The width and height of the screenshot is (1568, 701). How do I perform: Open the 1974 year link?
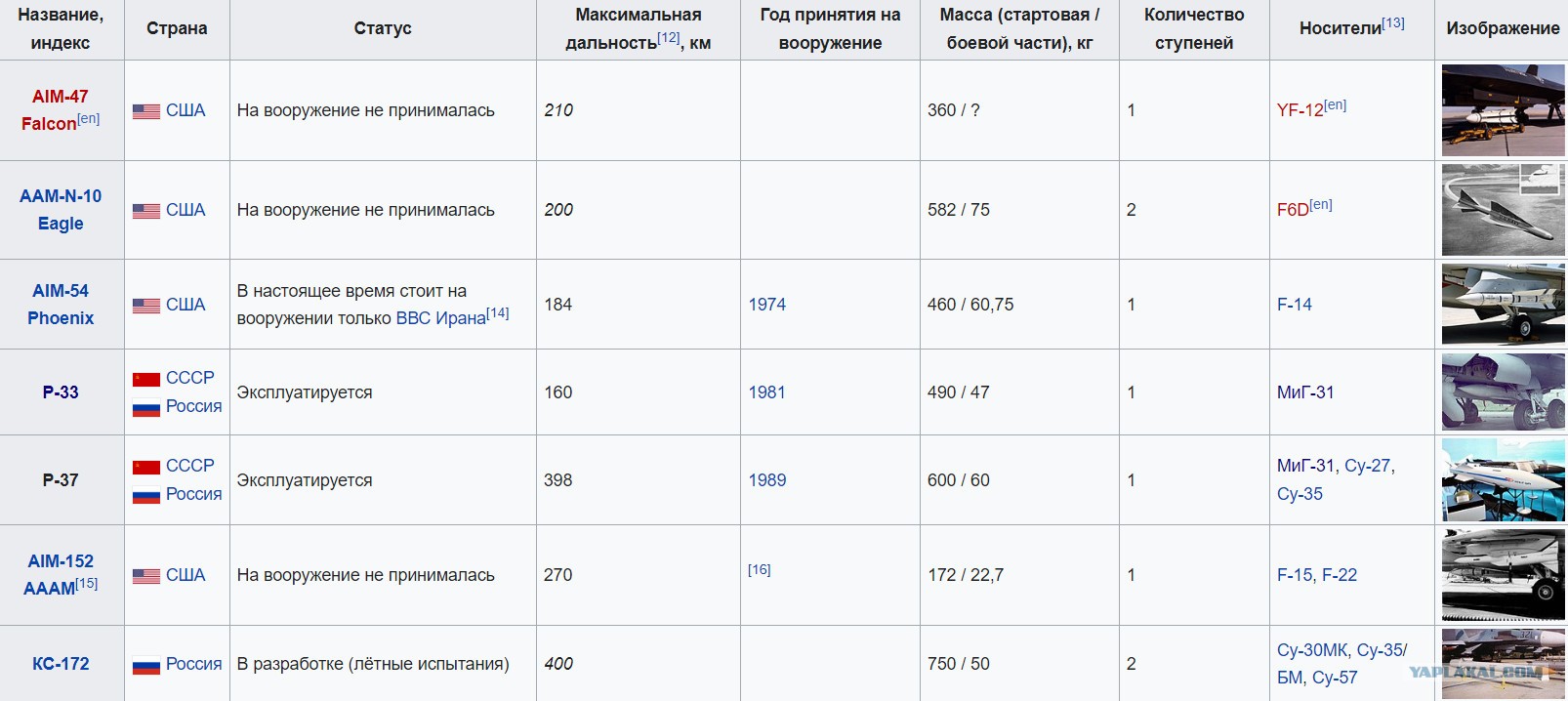pyautogui.click(x=767, y=305)
